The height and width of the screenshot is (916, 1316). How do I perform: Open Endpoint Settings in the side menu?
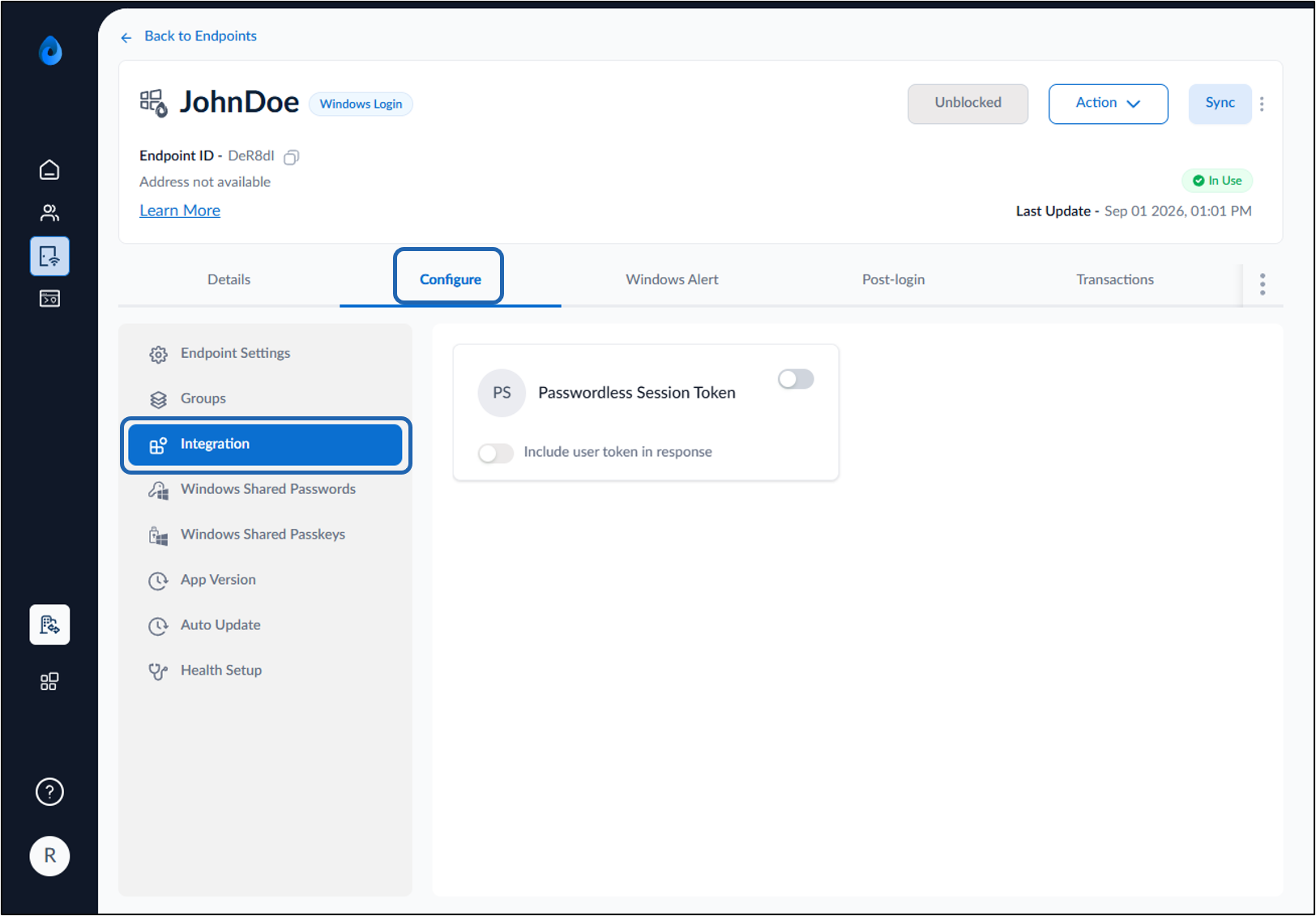pyautogui.click(x=265, y=353)
